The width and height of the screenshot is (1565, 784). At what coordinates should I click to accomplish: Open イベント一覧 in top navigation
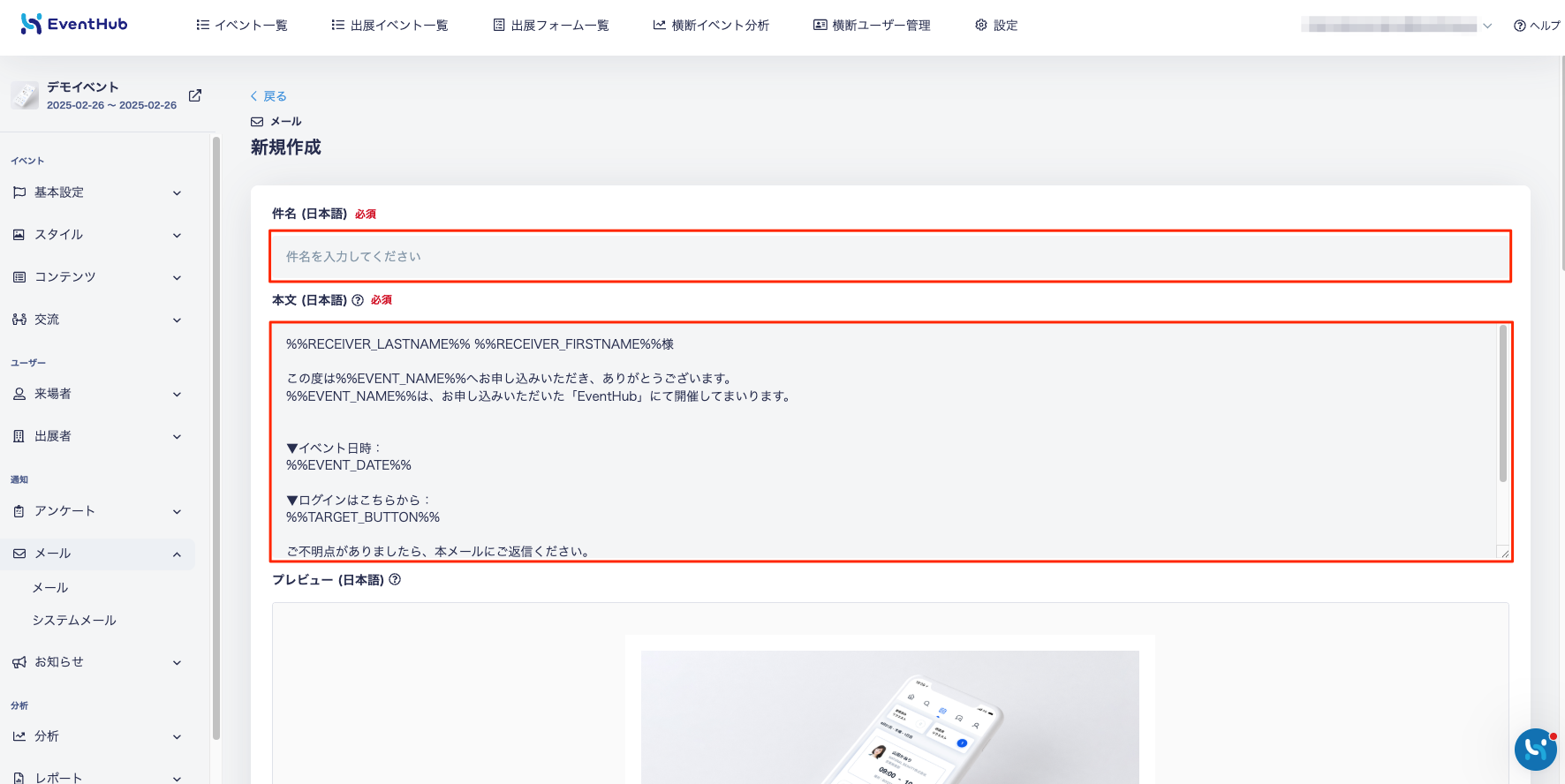(x=242, y=26)
